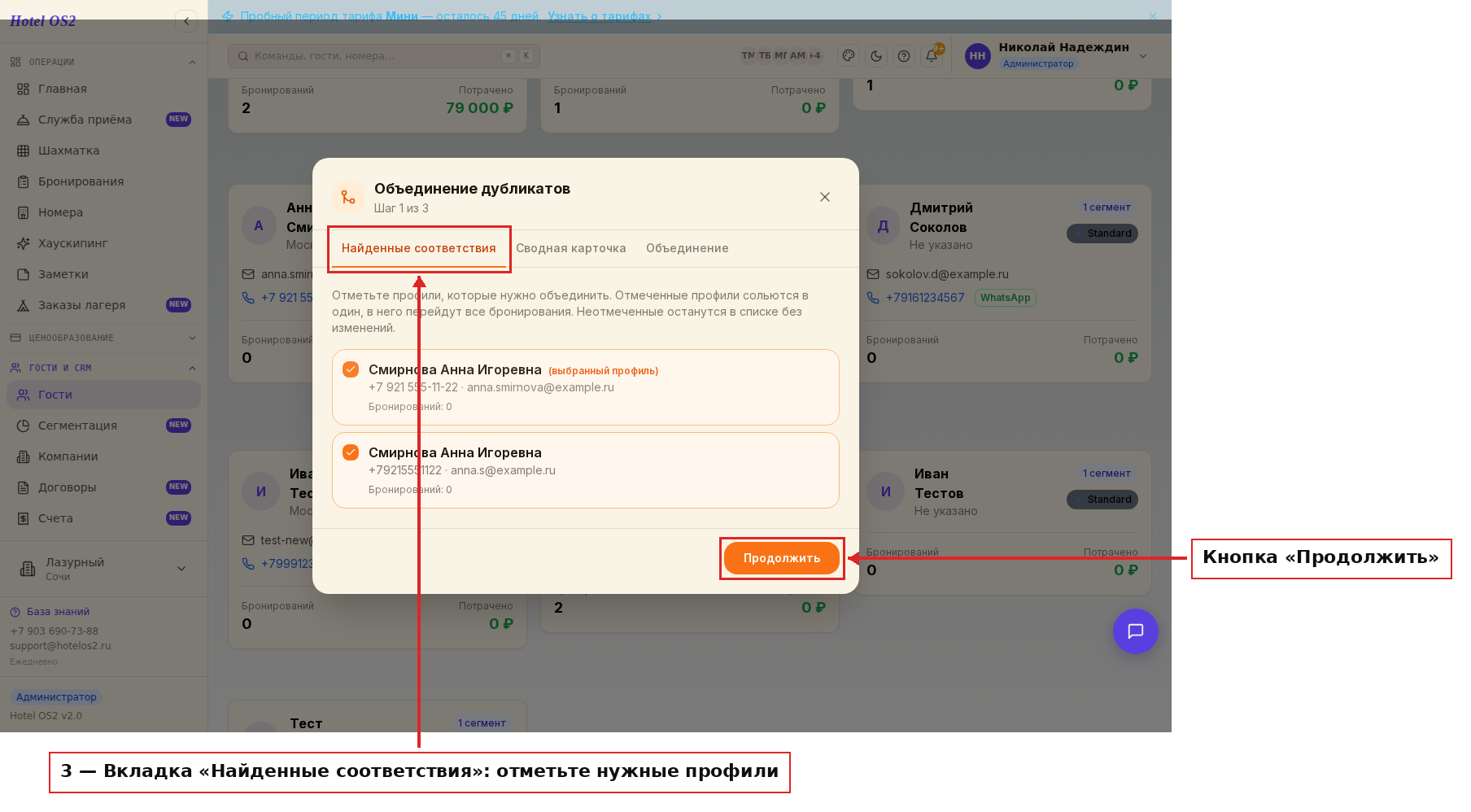Click the Шаг 1 из 3 step label

tap(401, 208)
